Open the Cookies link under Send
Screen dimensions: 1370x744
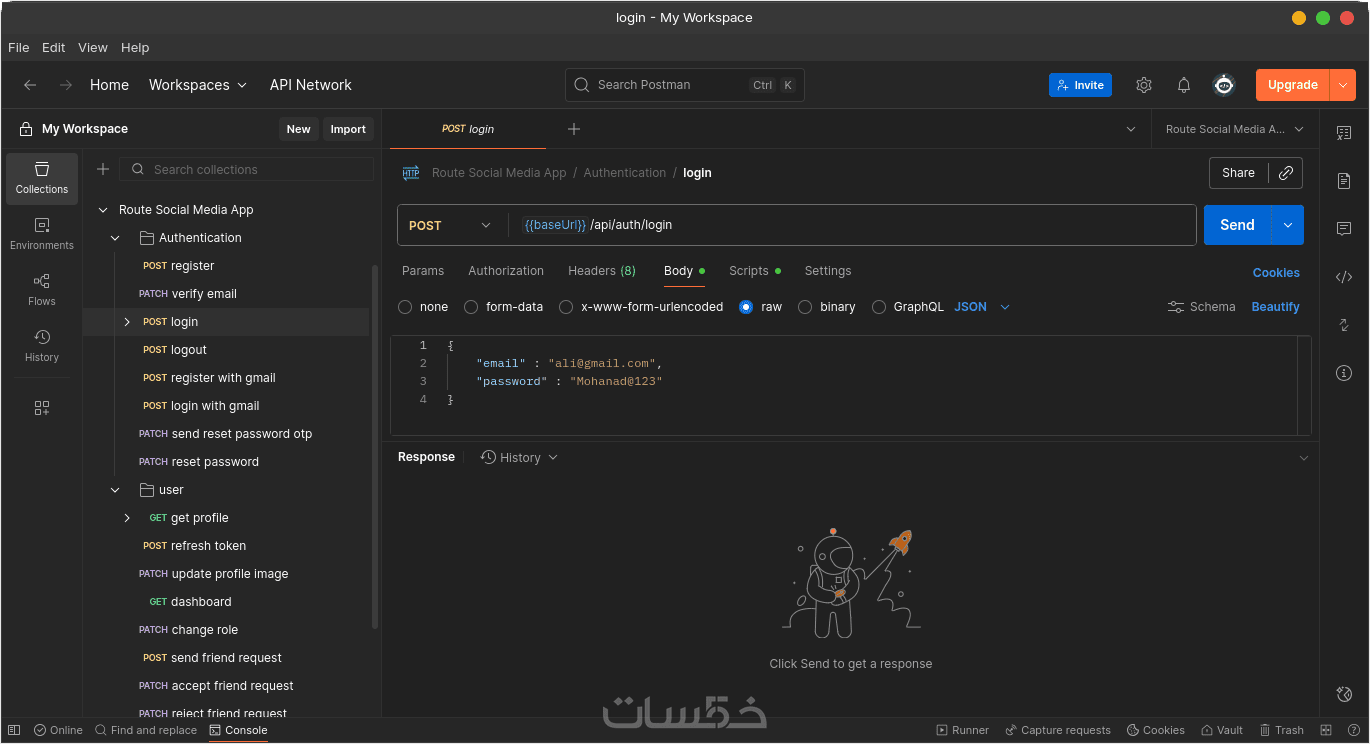pos(1276,272)
